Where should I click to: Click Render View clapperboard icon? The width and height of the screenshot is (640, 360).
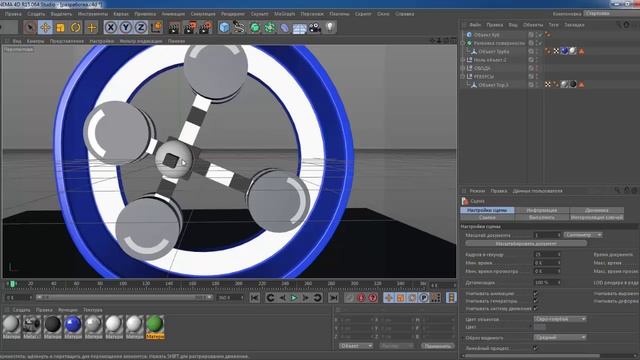[x=174, y=27]
